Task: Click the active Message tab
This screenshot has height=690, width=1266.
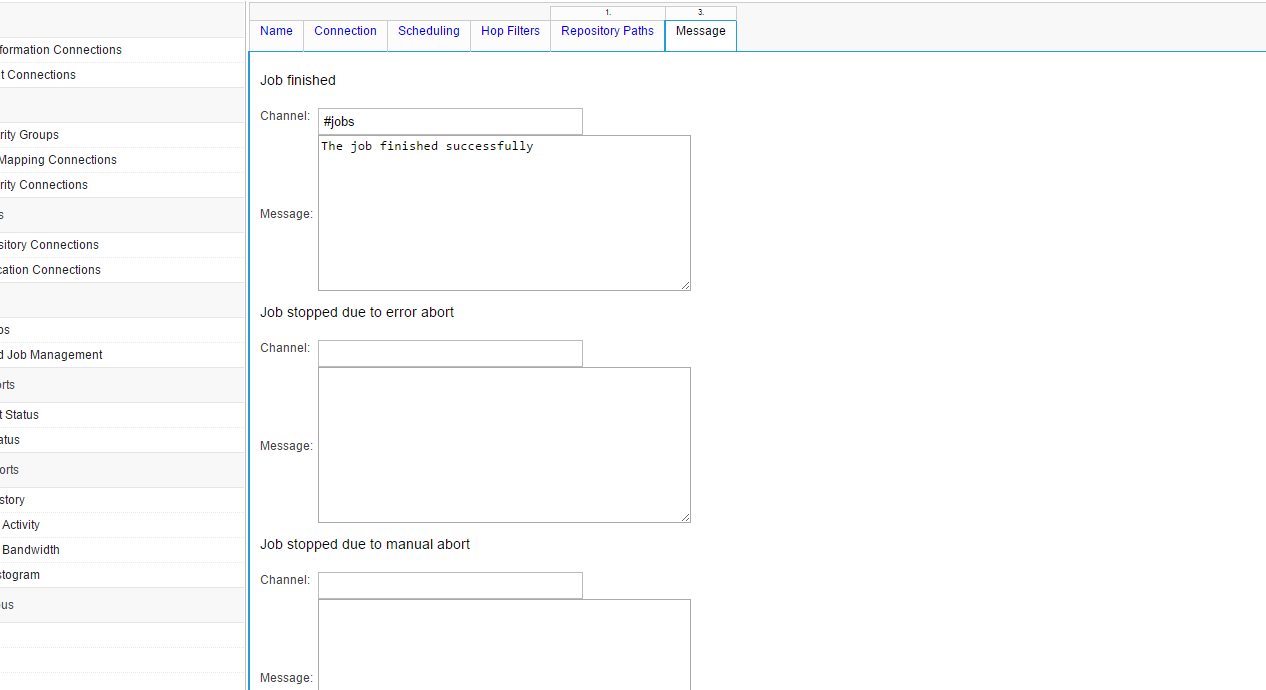Action: click(x=700, y=31)
